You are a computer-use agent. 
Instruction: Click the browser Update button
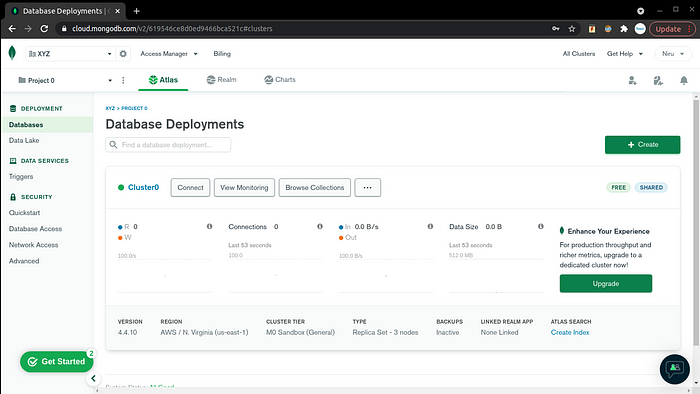[672, 29]
